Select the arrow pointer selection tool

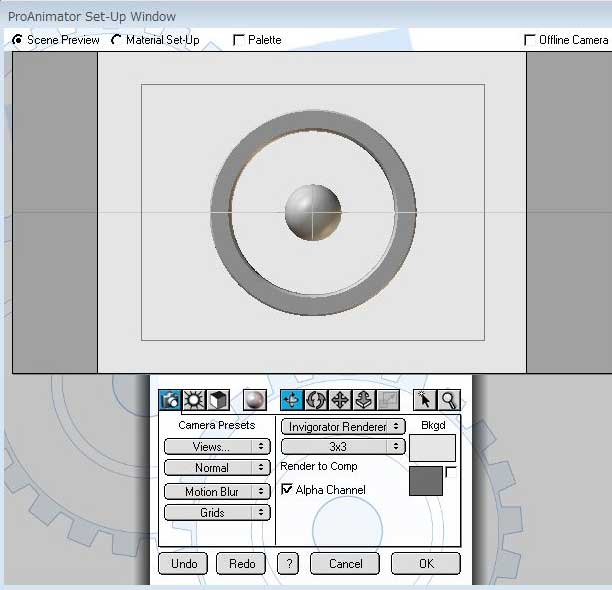point(425,400)
